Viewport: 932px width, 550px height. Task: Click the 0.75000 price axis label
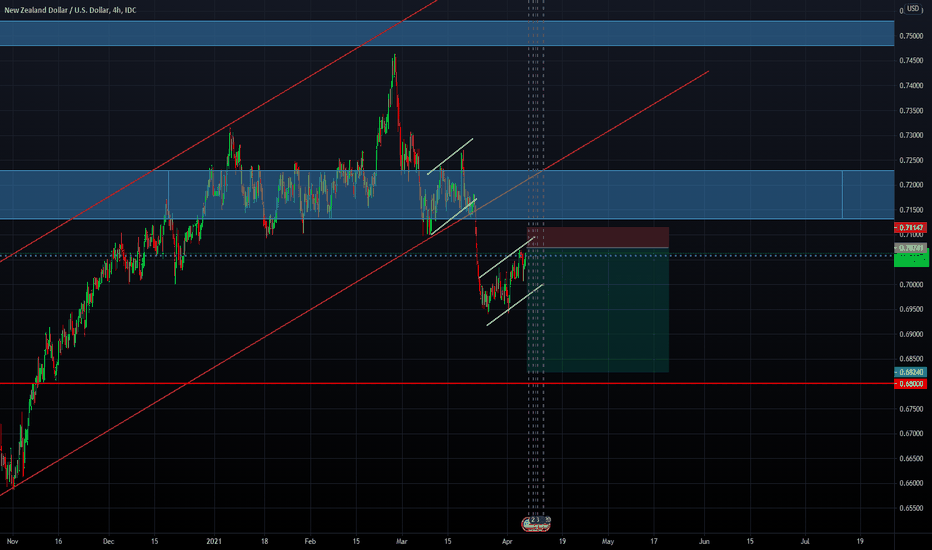(x=911, y=36)
